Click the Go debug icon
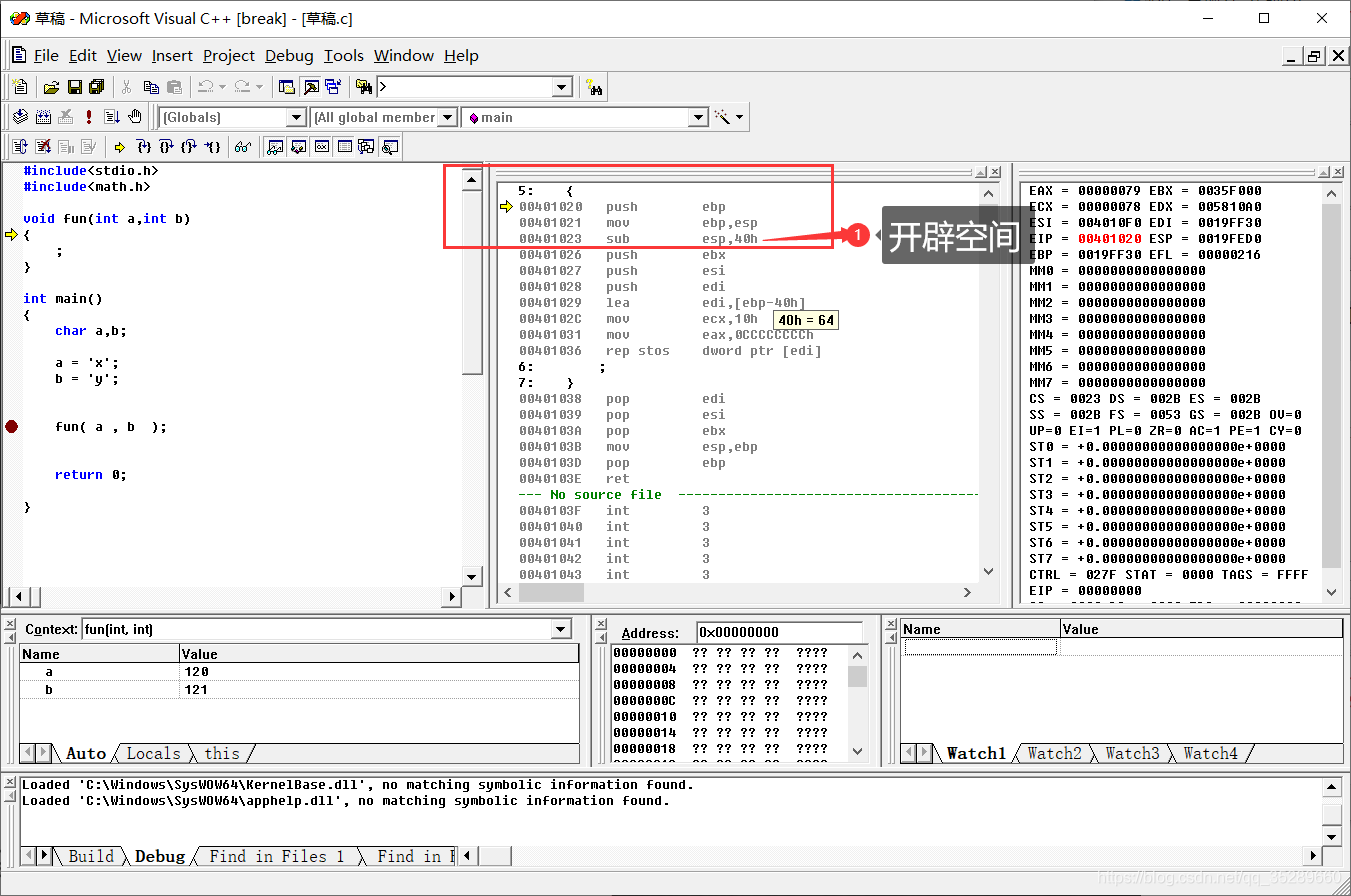 click(x=112, y=117)
